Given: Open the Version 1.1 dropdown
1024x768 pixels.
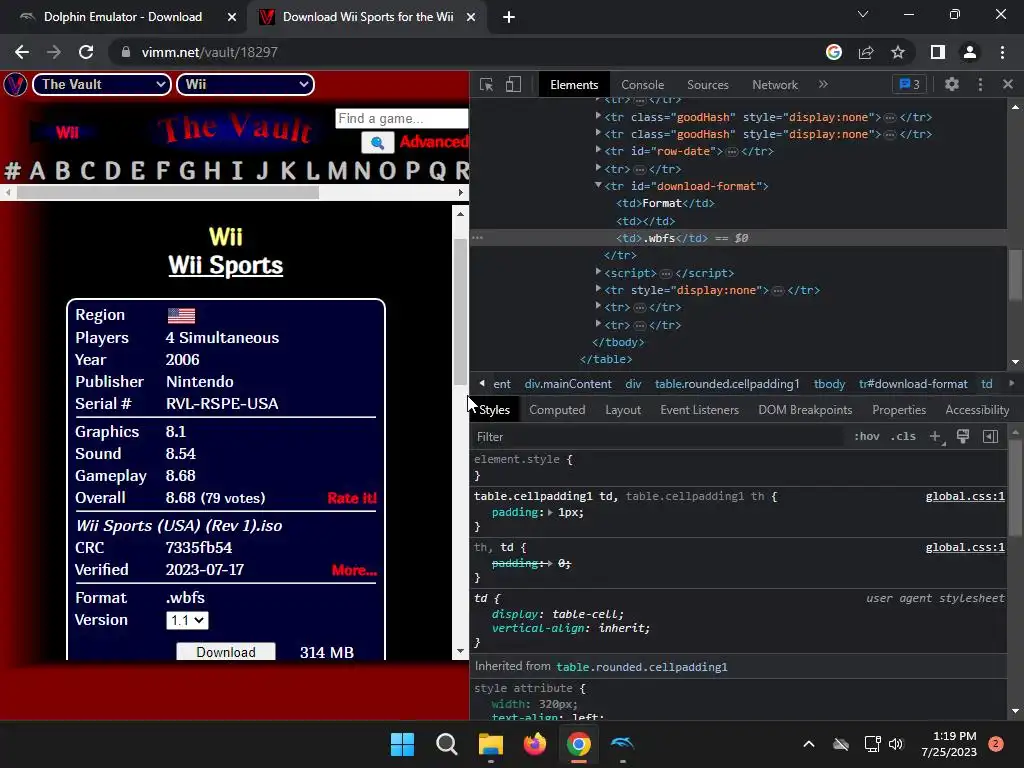Looking at the screenshot, I should tap(187, 620).
